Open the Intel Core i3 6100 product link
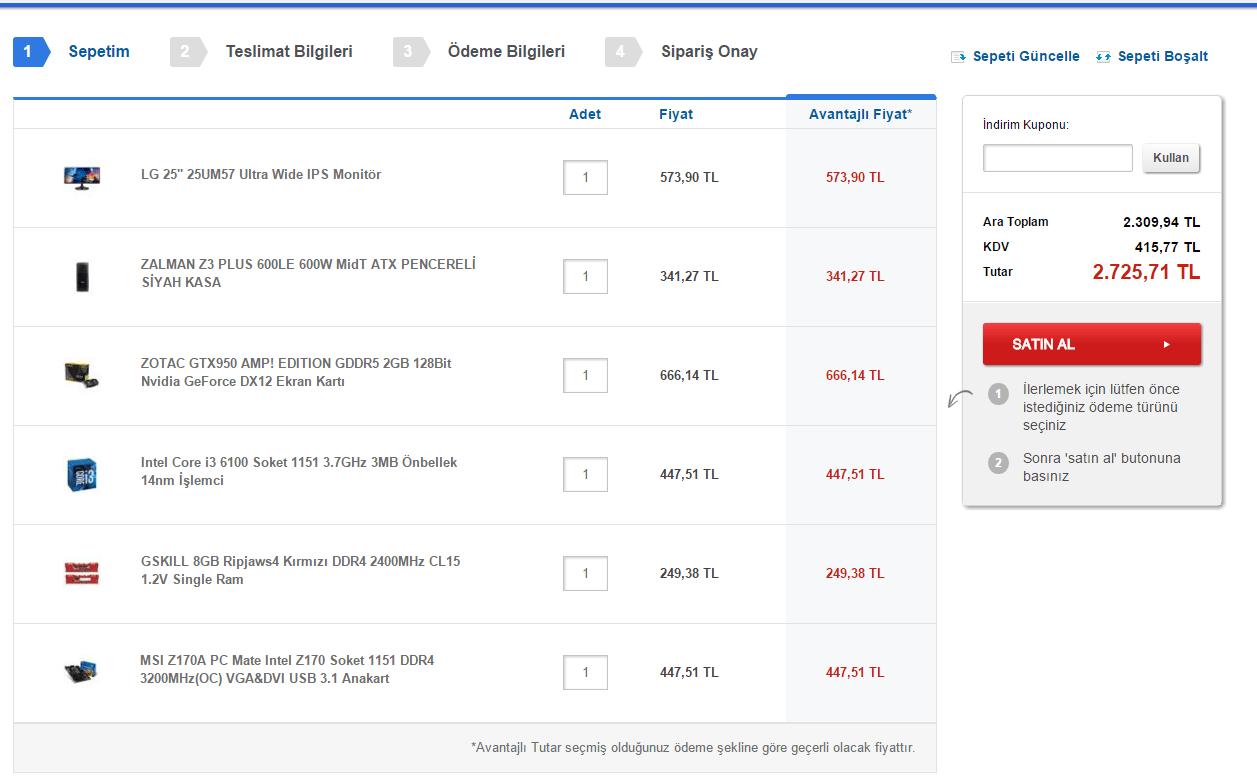This screenshot has height=779, width=1257. pos(299,471)
